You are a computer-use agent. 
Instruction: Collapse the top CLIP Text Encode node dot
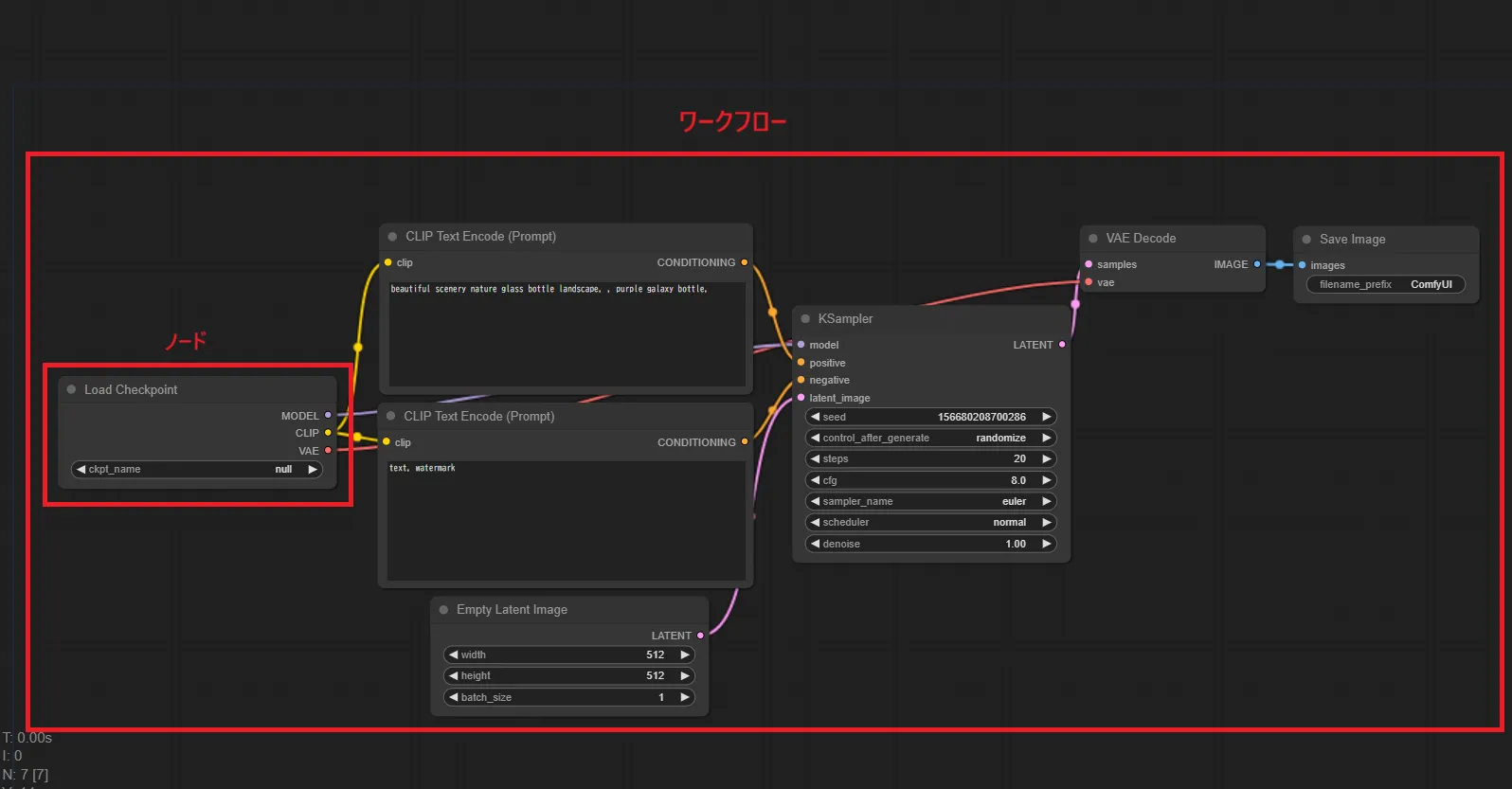pos(392,237)
